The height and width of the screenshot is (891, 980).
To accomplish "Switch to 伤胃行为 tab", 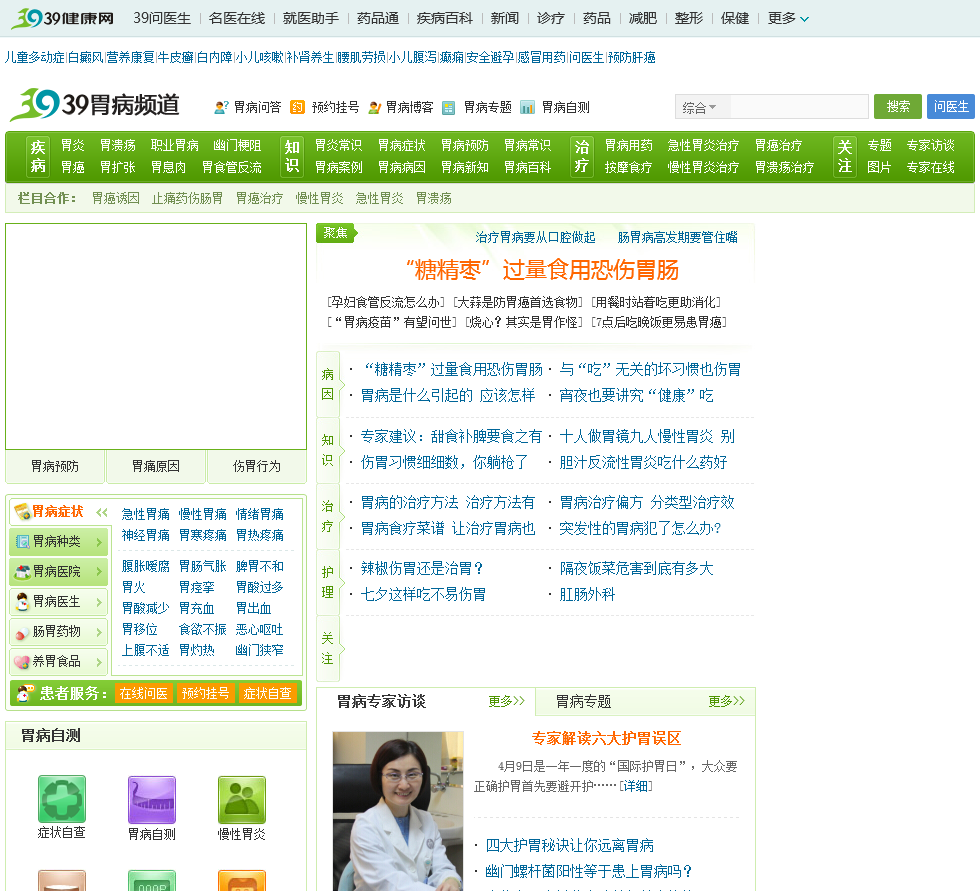I will [257, 466].
